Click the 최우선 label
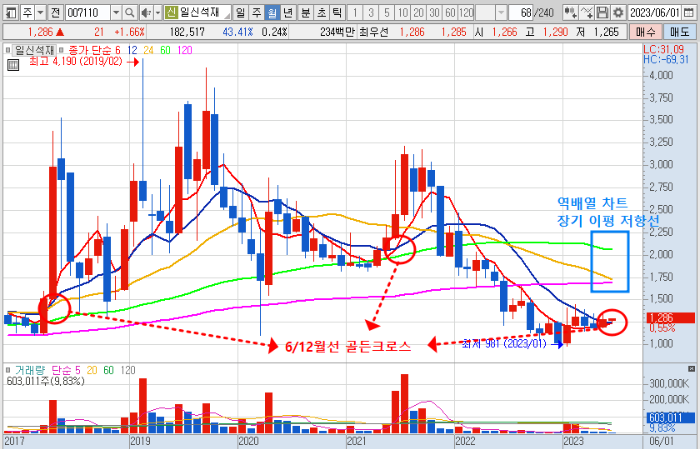Image resolution: width=700 pixels, height=449 pixels. (x=374, y=32)
